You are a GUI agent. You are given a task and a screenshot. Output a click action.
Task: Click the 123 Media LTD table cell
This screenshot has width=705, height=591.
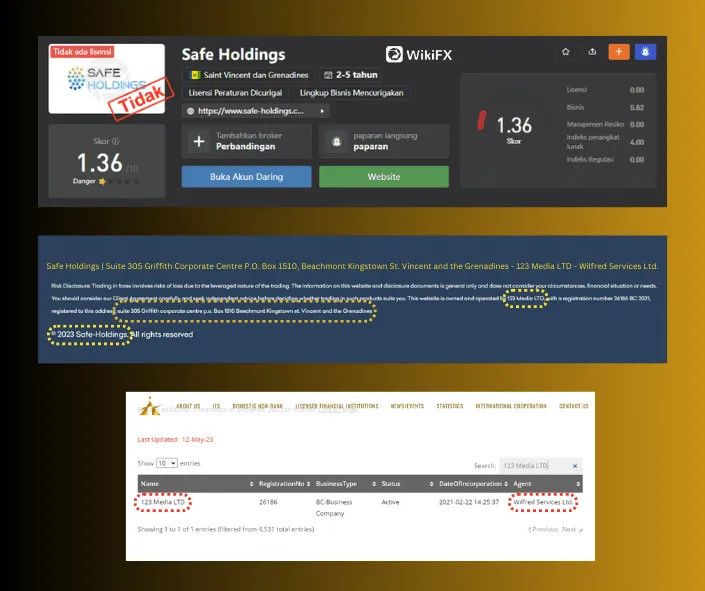coord(163,502)
